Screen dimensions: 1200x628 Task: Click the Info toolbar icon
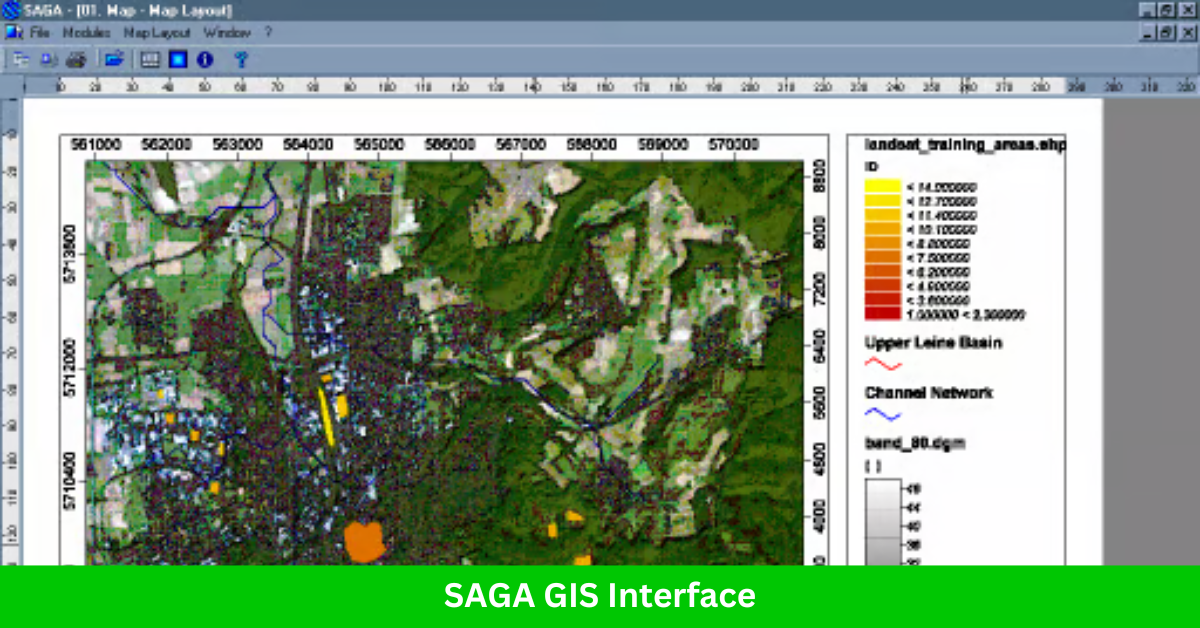(206, 59)
